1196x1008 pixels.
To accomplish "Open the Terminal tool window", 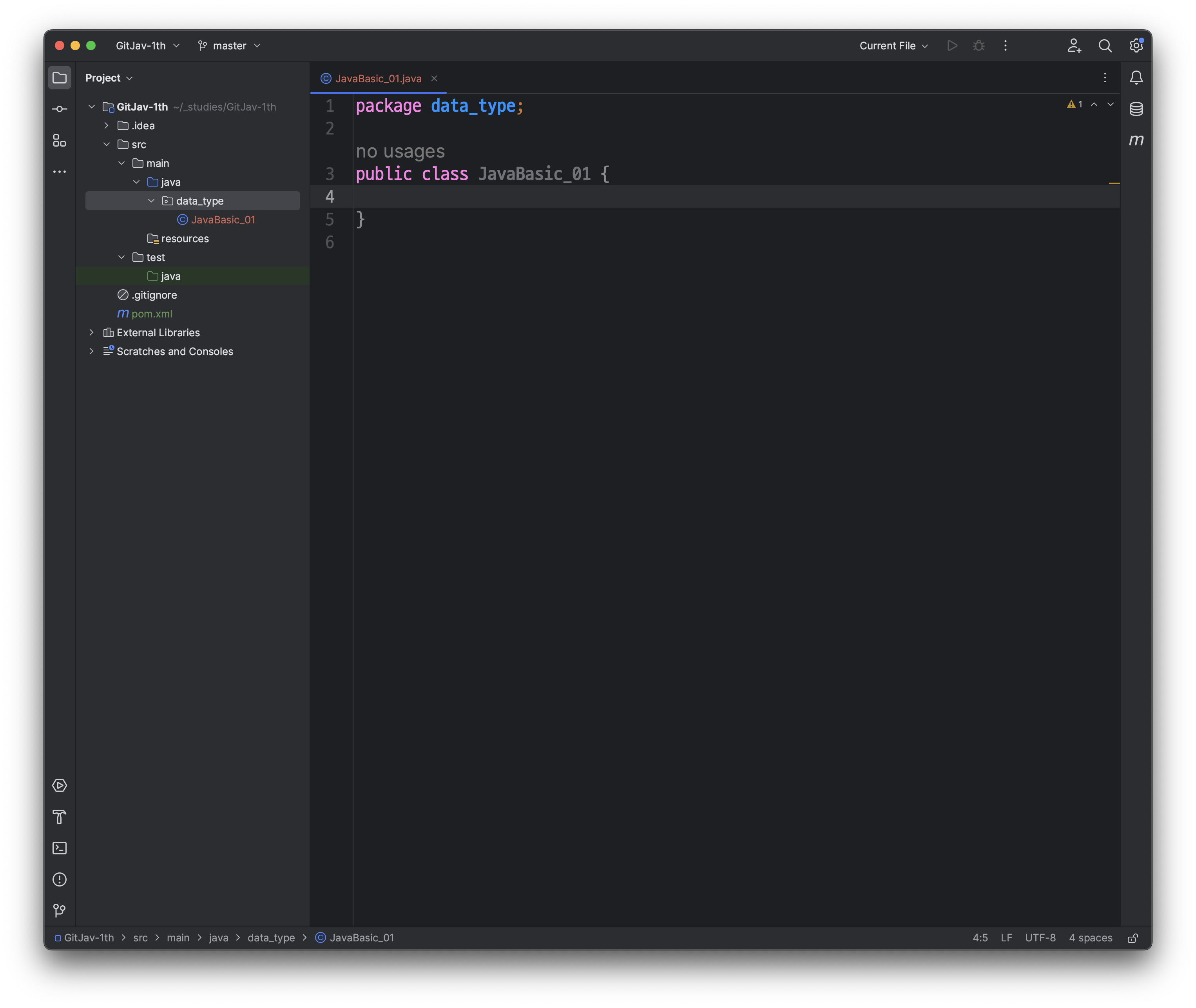I will point(60,848).
